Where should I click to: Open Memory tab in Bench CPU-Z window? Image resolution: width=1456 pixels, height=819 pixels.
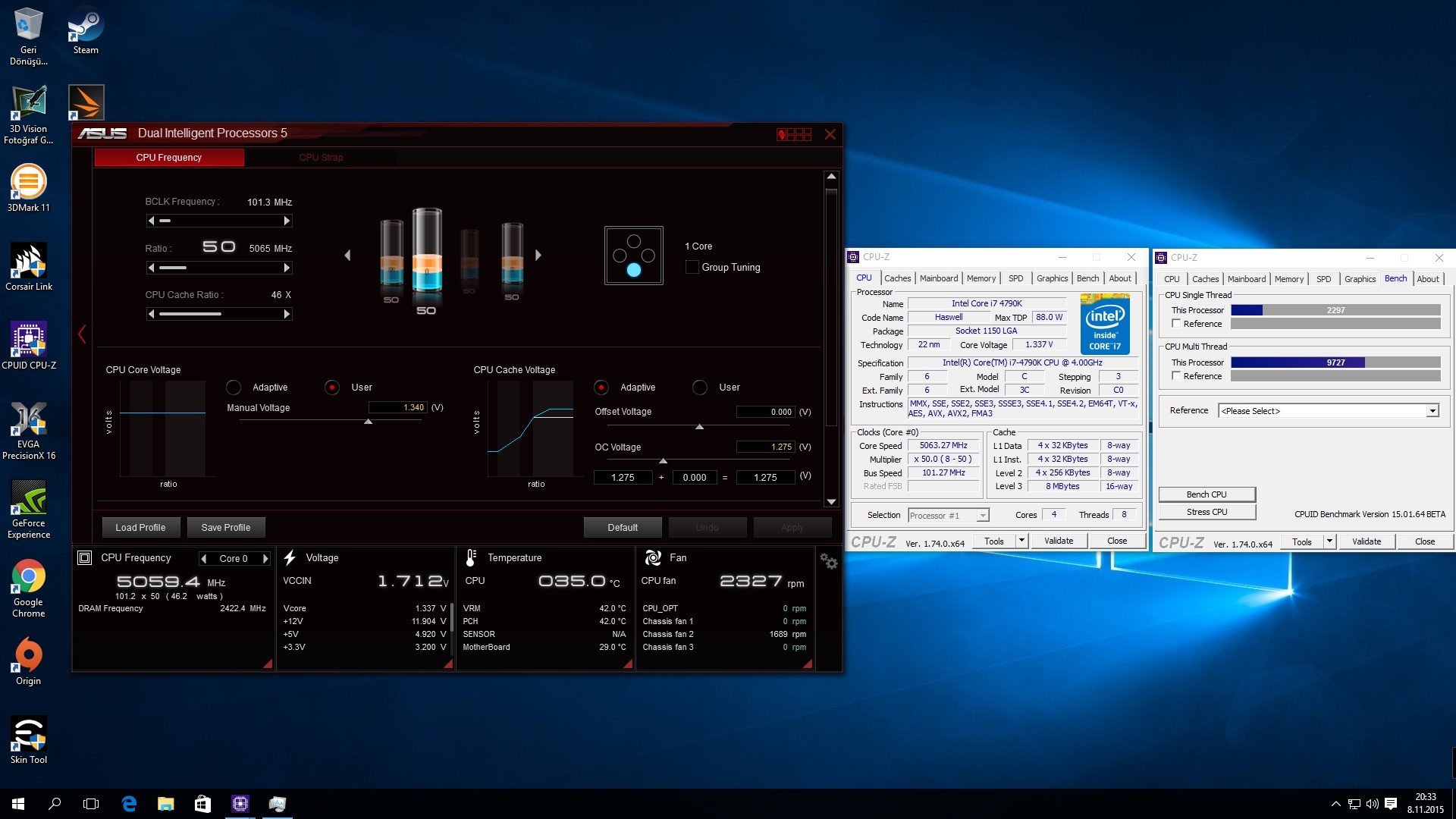pyautogui.click(x=1288, y=279)
